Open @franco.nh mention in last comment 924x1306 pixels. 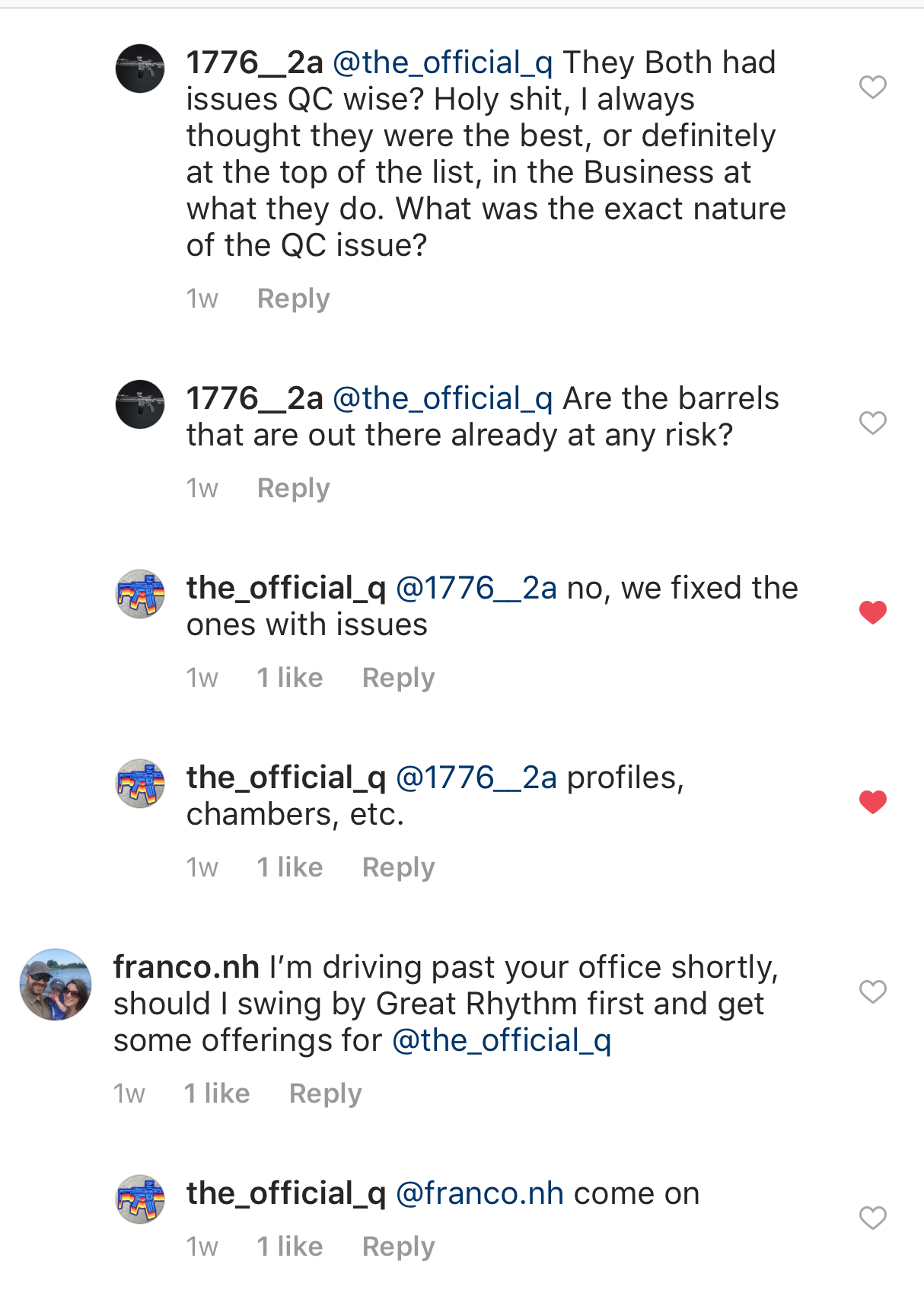[480, 1193]
